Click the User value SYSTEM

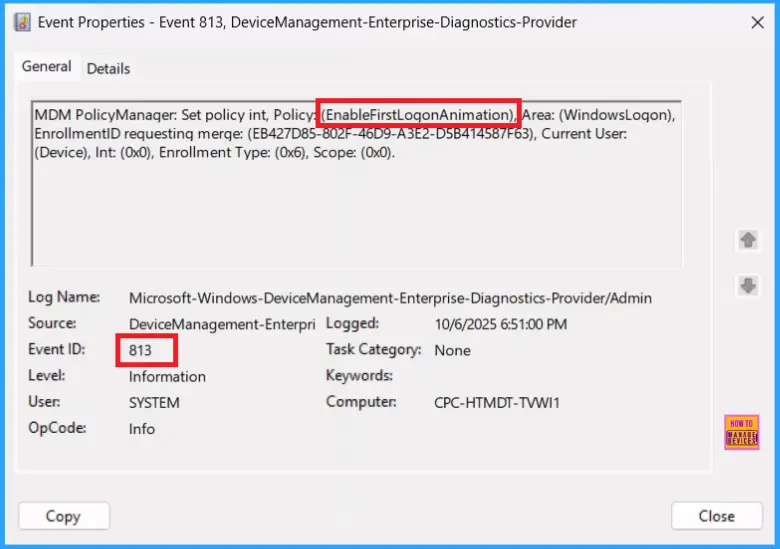click(154, 403)
